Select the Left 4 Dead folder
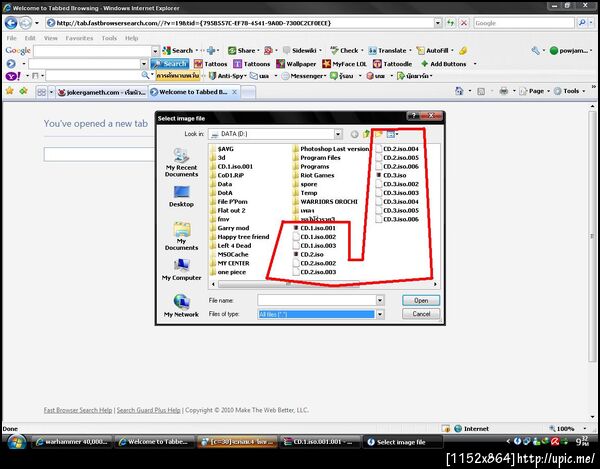The height and width of the screenshot is (469, 600). [230, 246]
